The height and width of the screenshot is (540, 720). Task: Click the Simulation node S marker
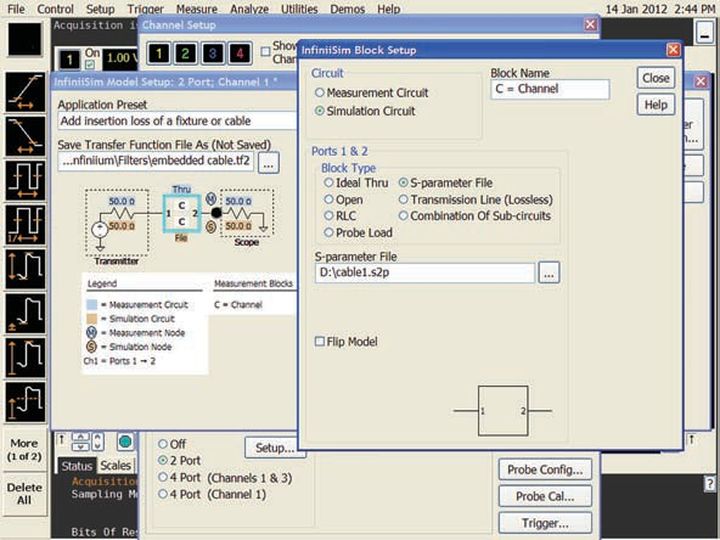click(x=211, y=226)
